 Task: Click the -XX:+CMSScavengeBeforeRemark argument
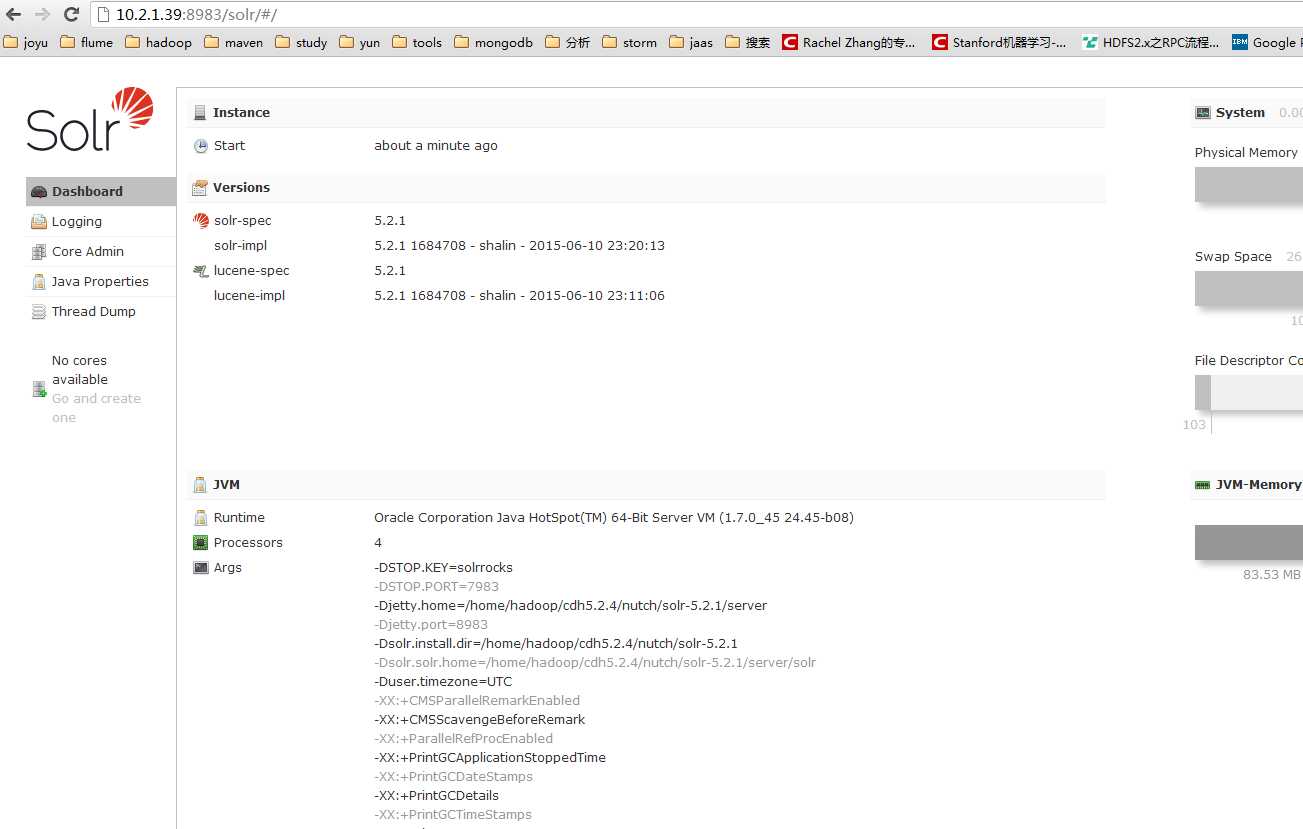(x=480, y=719)
